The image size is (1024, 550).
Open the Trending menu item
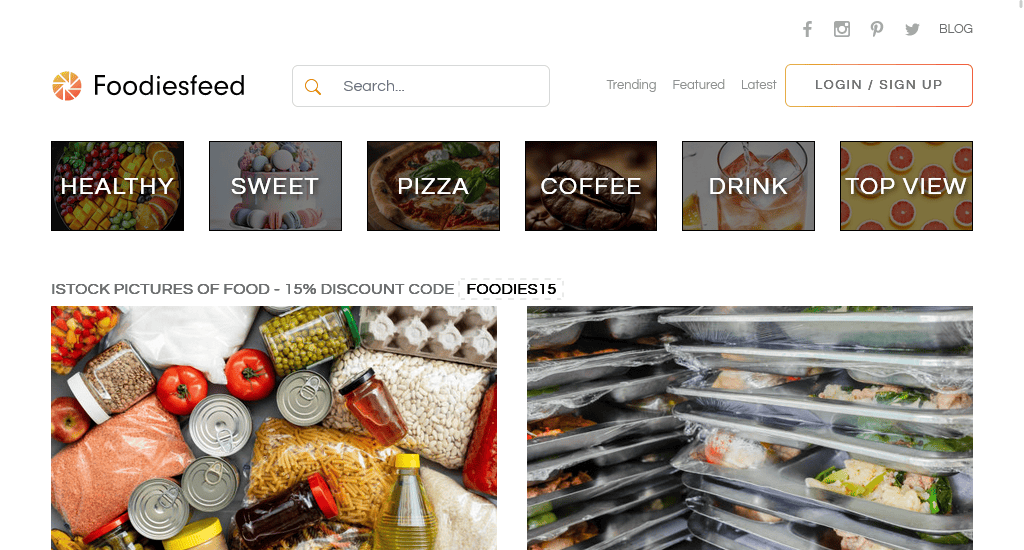coord(631,85)
